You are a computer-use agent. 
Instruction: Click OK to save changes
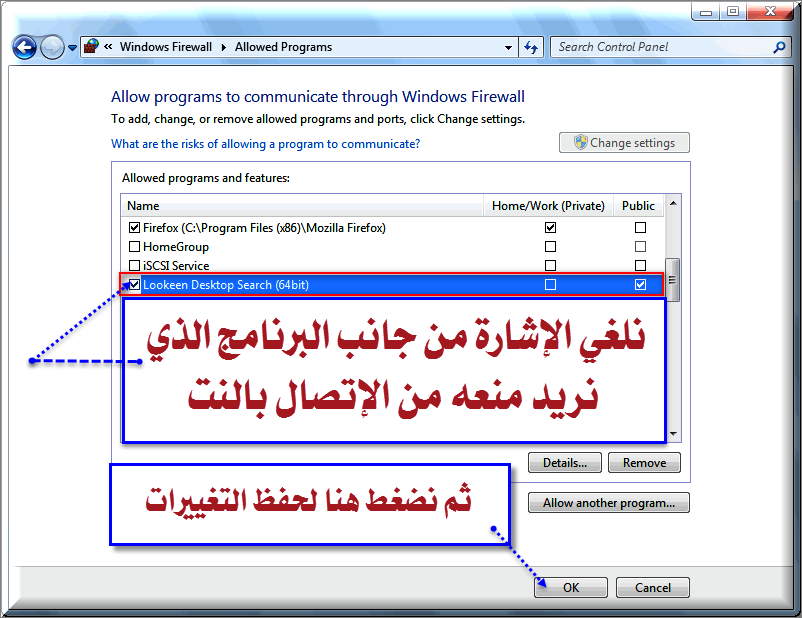(x=571, y=587)
